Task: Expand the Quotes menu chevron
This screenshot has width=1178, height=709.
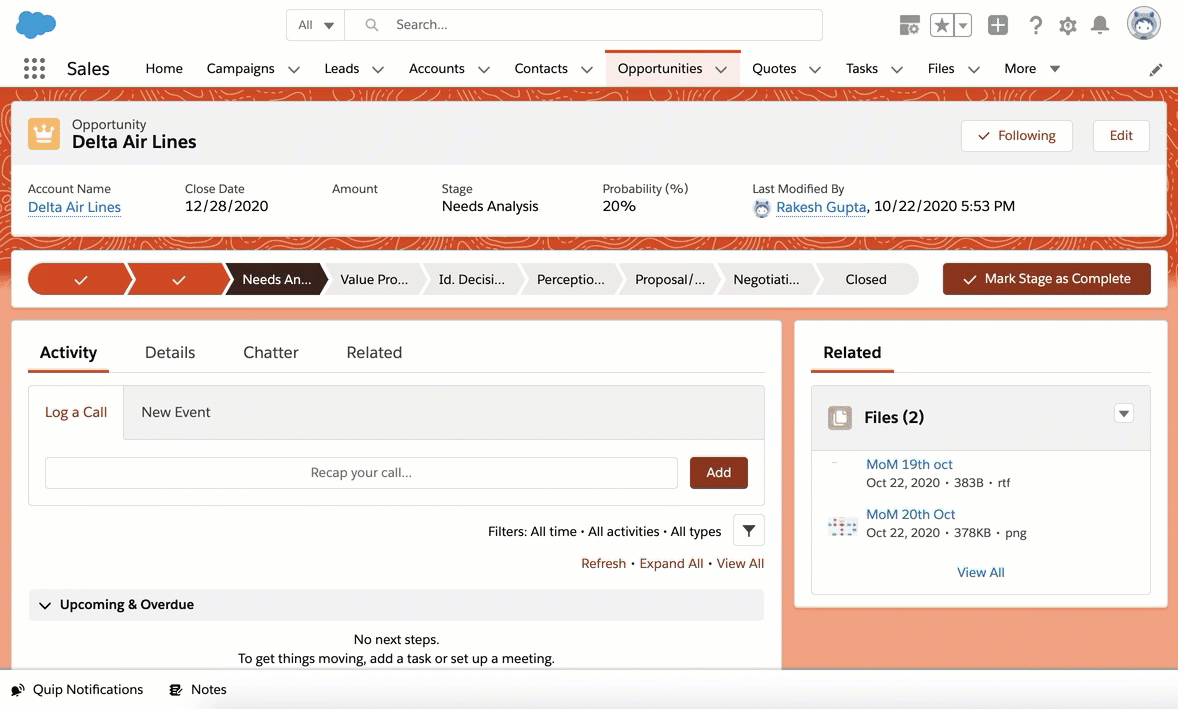Action: pyautogui.click(x=814, y=70)
